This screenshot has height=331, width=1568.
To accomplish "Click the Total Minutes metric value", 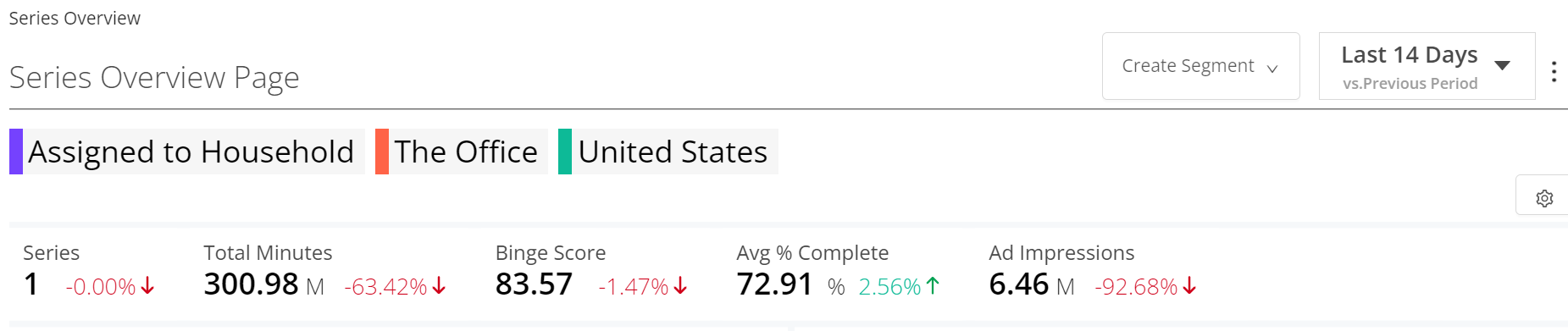I will (251, 284).
